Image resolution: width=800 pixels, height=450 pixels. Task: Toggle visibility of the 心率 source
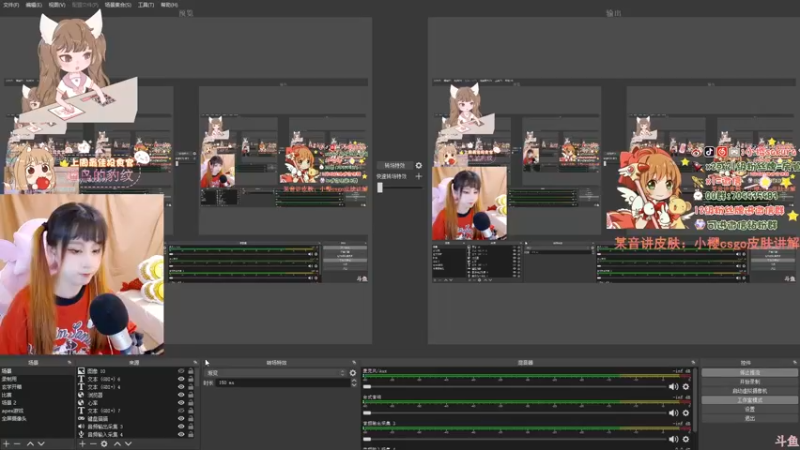(181, 403)
